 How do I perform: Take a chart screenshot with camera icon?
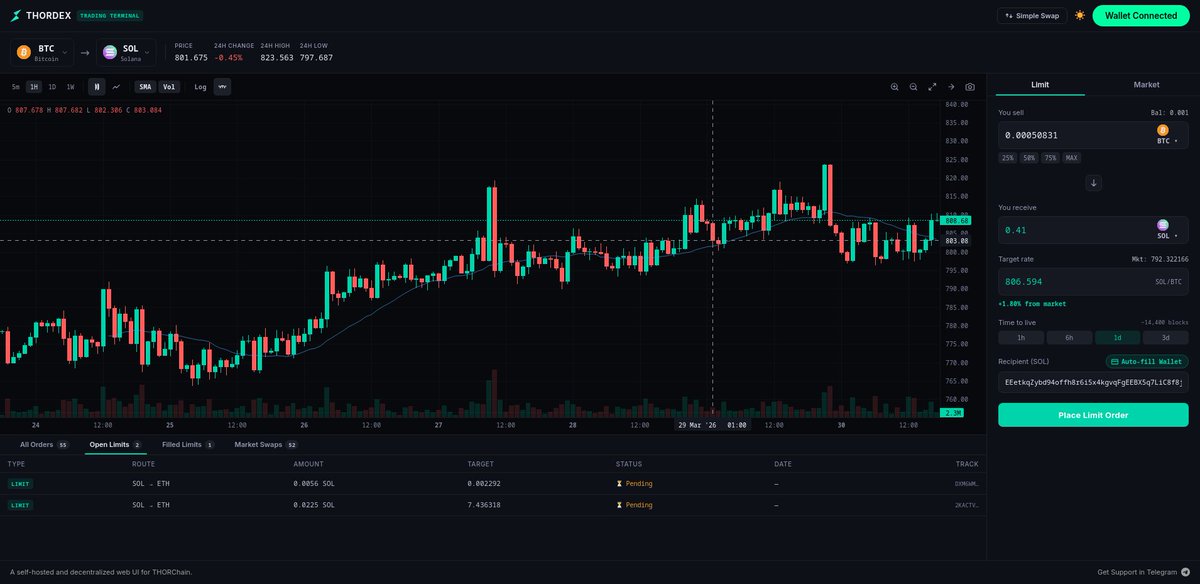970,87
